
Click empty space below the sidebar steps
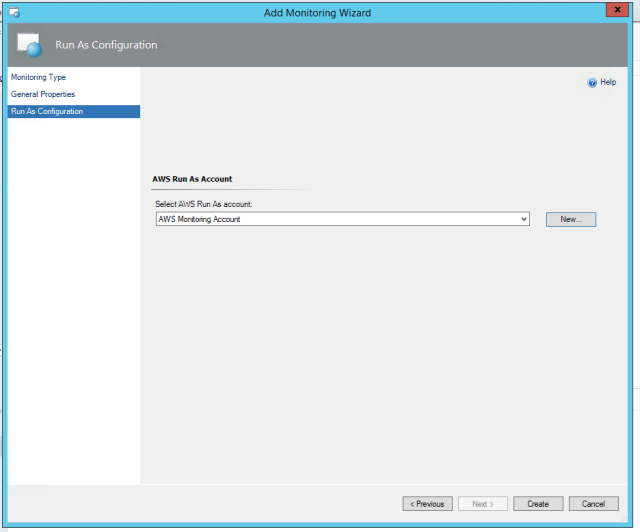tap(73, 300)
